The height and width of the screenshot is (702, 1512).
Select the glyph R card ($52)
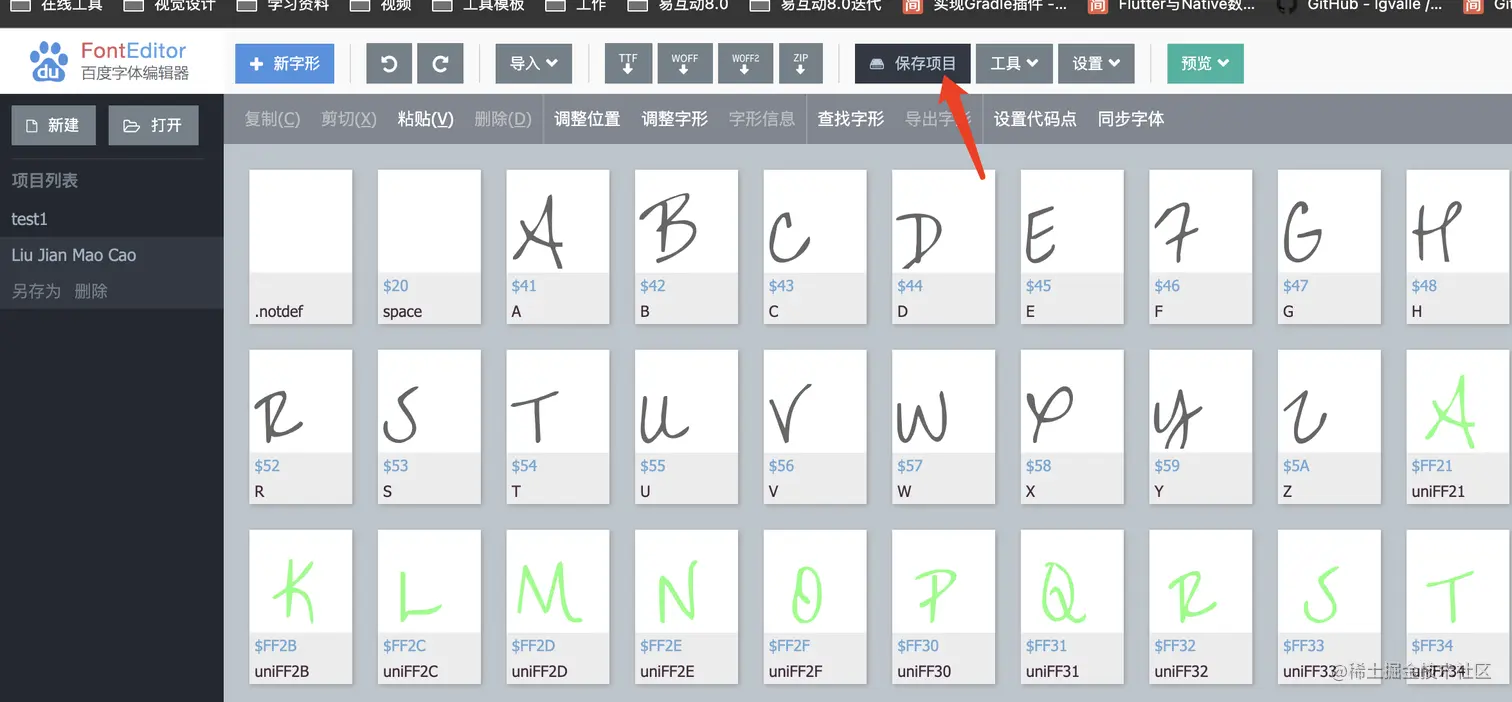[x=301, y=426]
